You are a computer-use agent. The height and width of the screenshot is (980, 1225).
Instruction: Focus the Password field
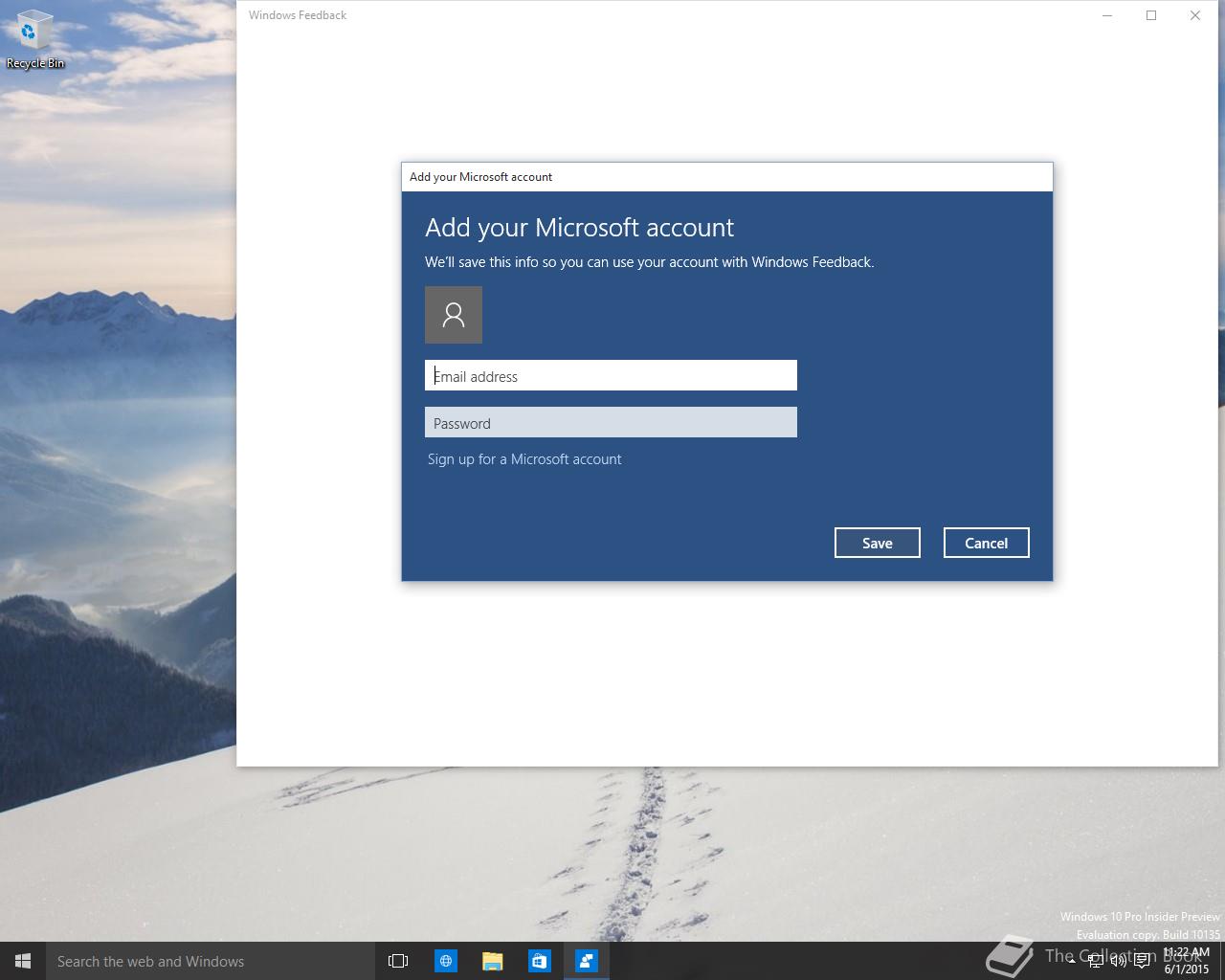tap(611, 422)
